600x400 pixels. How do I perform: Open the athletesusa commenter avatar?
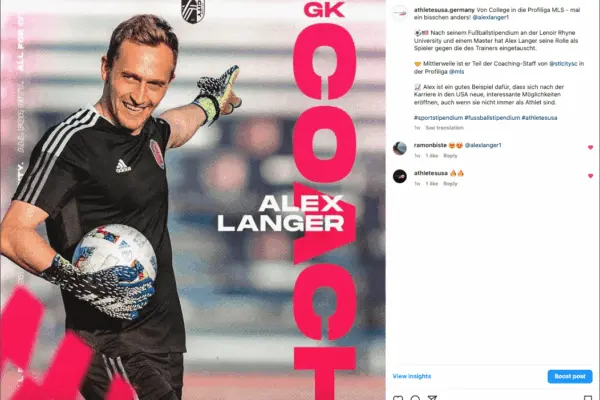tap(400, 176)
